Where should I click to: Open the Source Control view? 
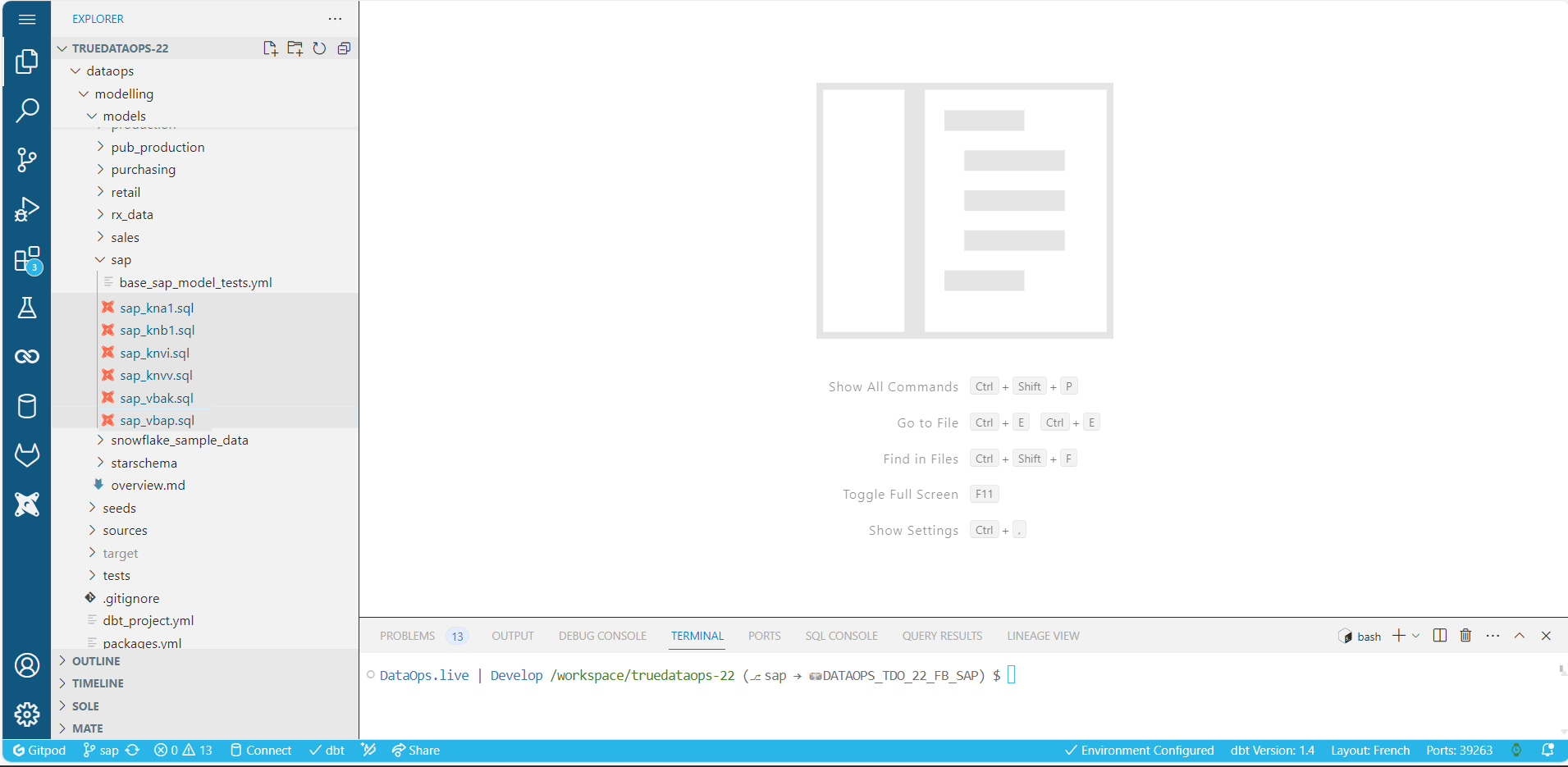tap(27, 160)
